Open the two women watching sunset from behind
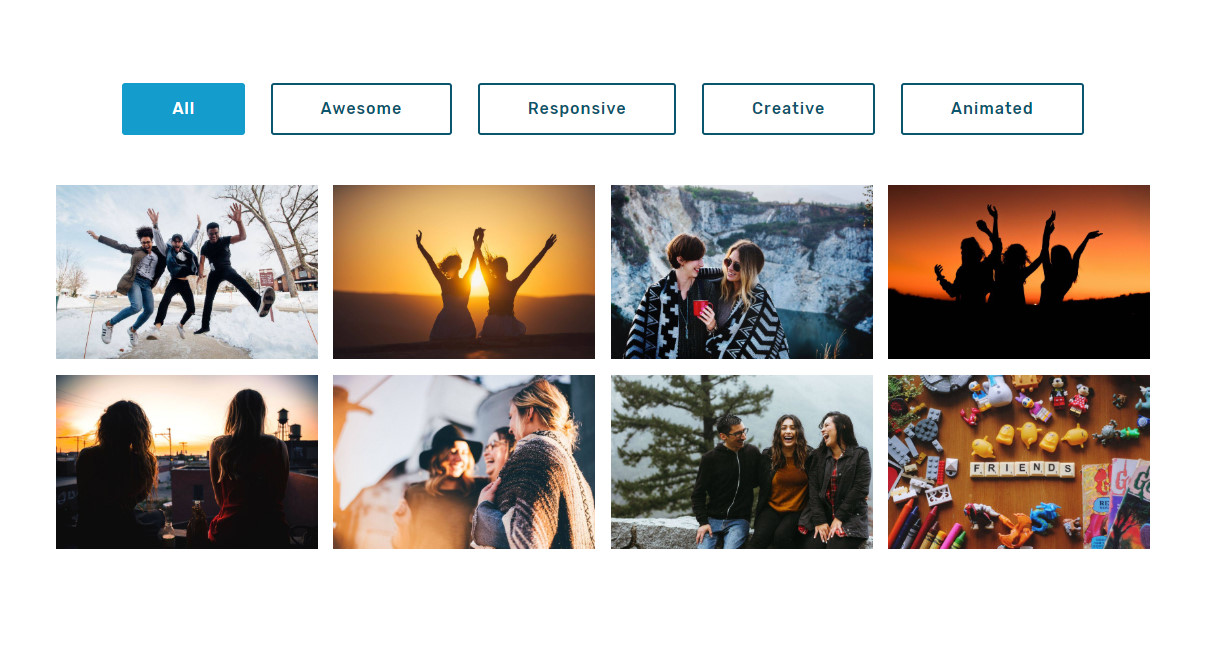Image resolution: width=1207 pixels, height=665 pixels. [187, 462]
